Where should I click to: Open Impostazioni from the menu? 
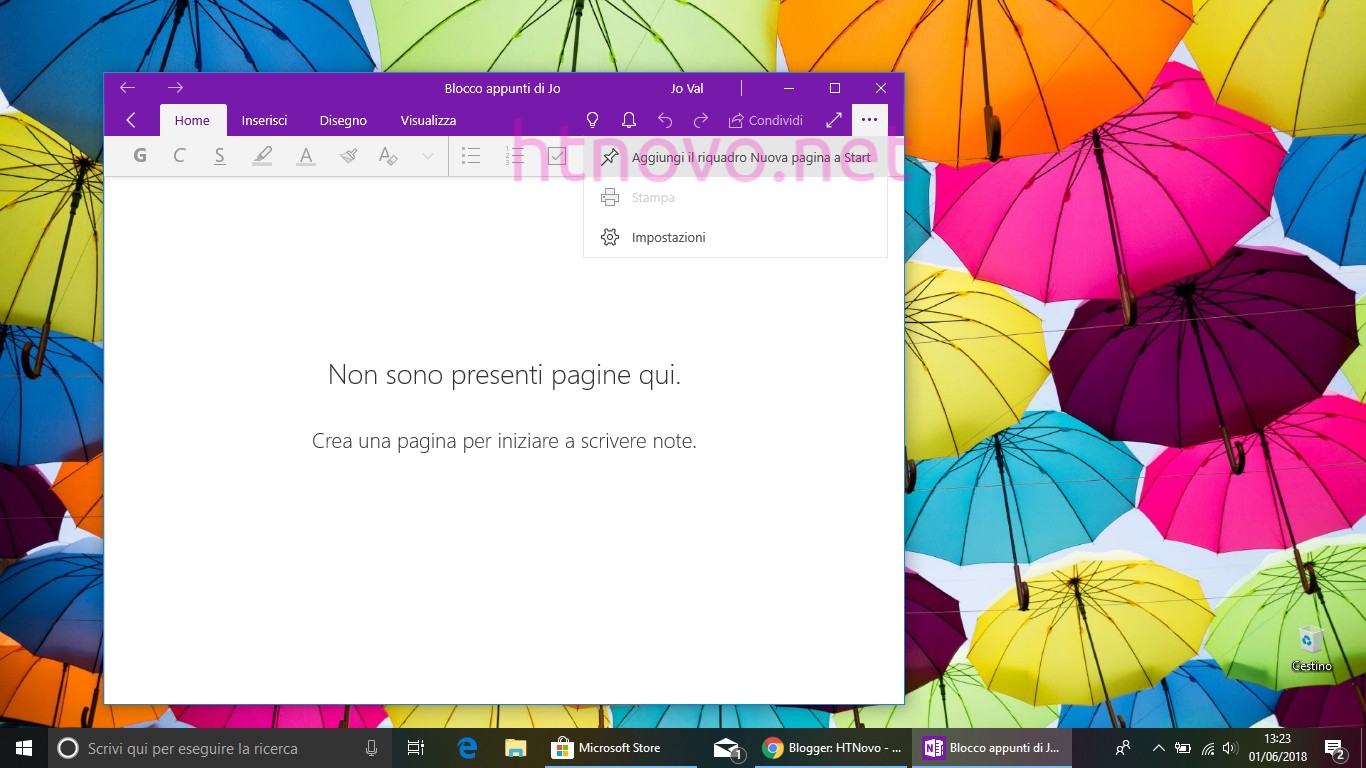click(668, 237)
